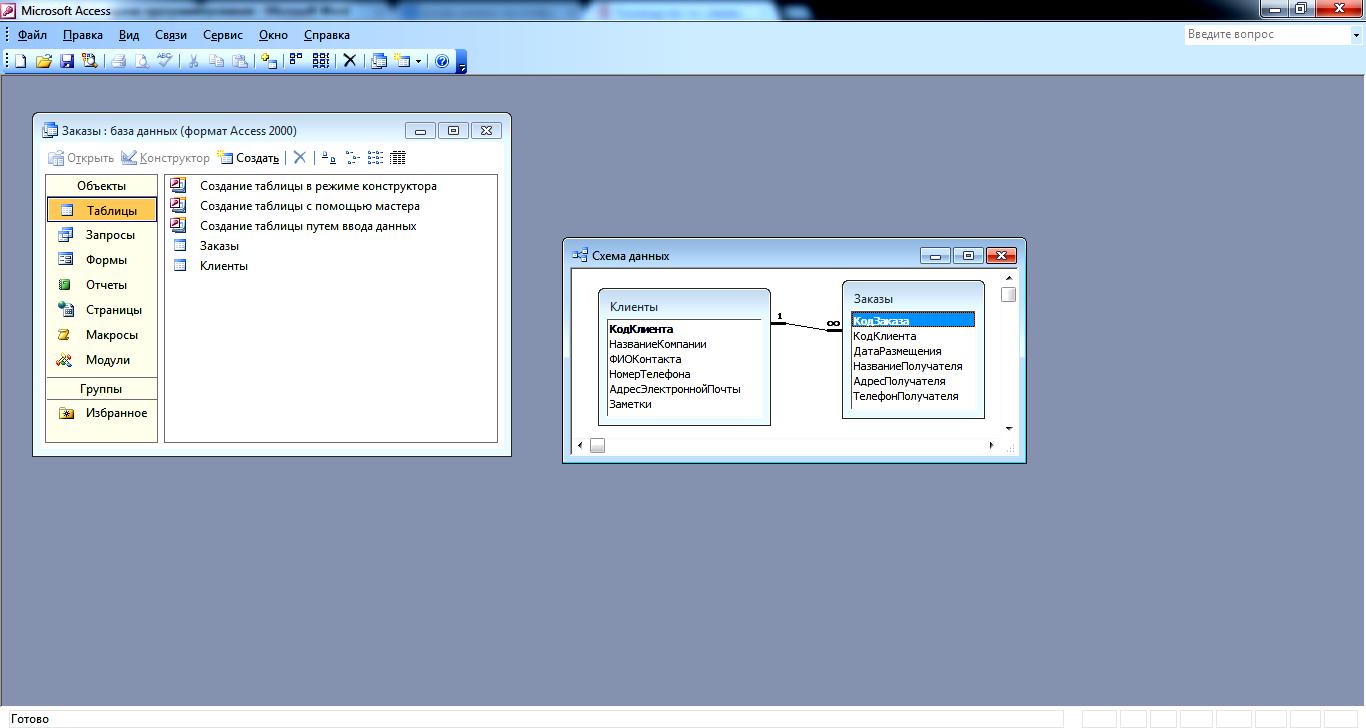This screenshot has height=728, width=1366.
Task: Click Открыть in database window
Action: (80, 158)
